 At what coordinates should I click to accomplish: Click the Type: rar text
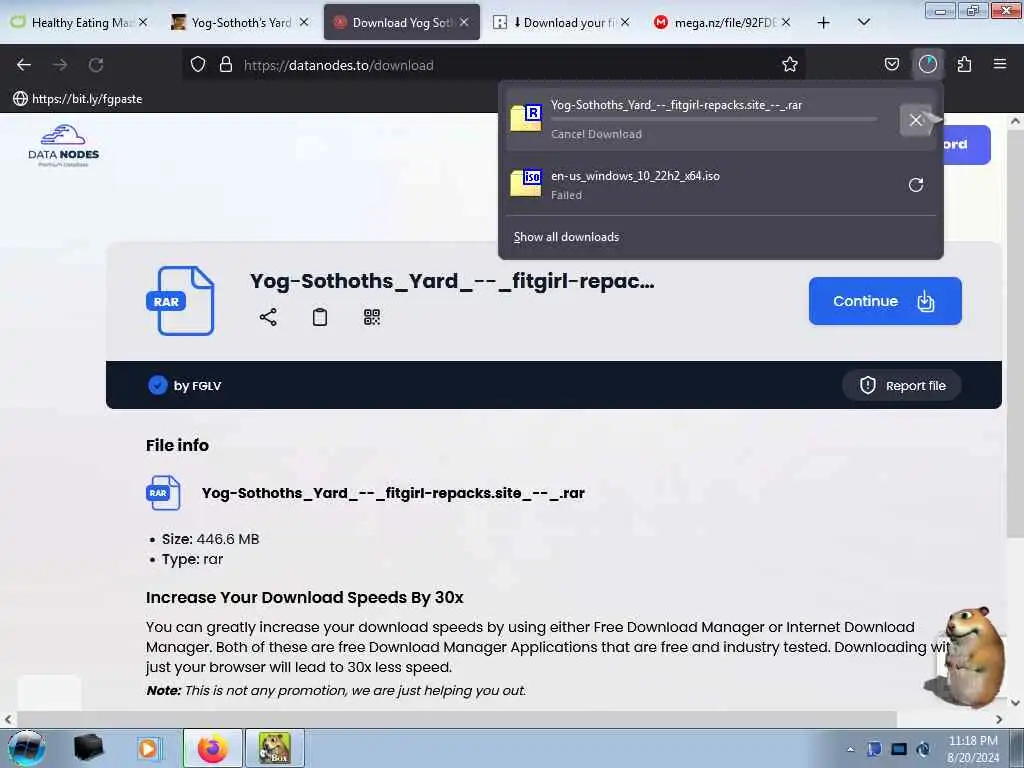192,559
